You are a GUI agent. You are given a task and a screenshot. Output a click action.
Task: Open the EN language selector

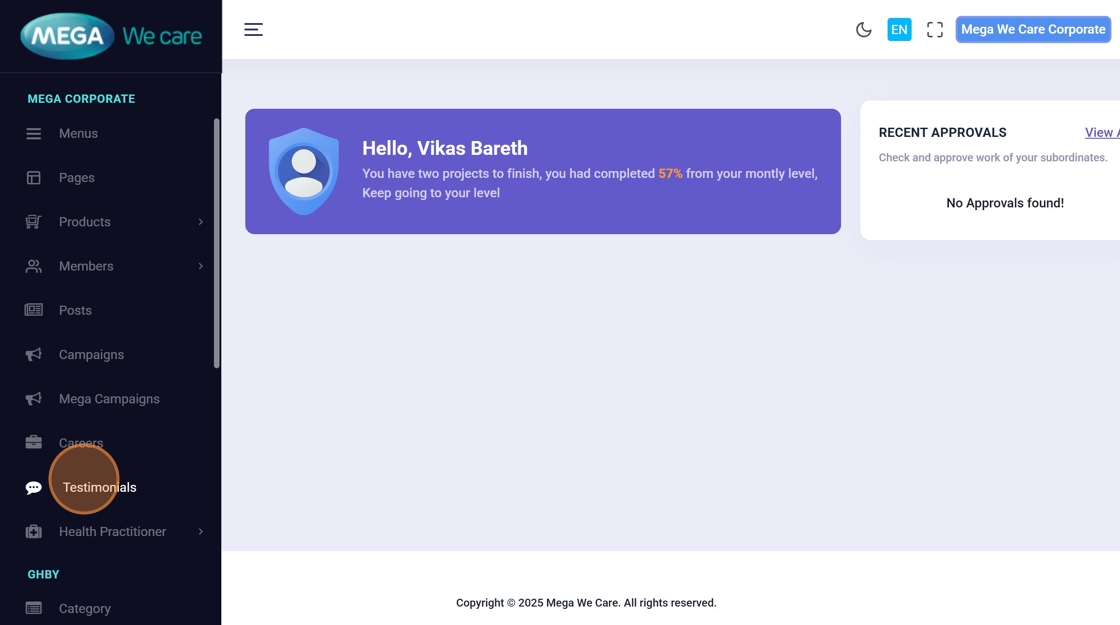pos(899,30)
